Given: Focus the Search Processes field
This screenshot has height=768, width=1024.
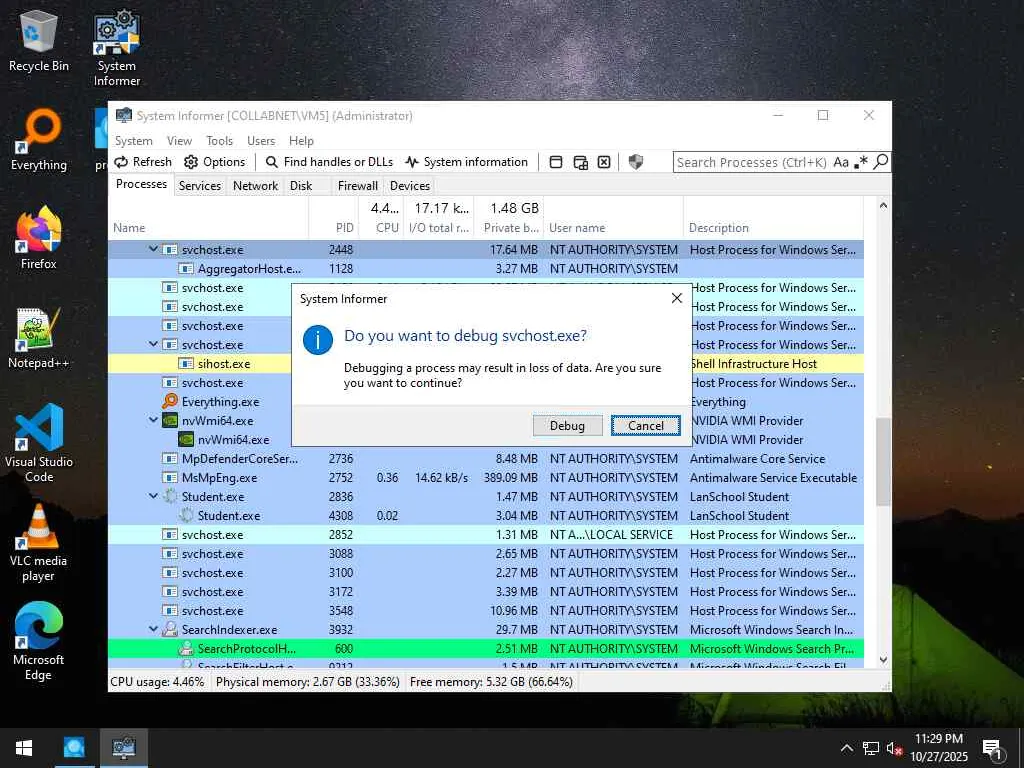Looking at the screenshot, I should point(752,162).
